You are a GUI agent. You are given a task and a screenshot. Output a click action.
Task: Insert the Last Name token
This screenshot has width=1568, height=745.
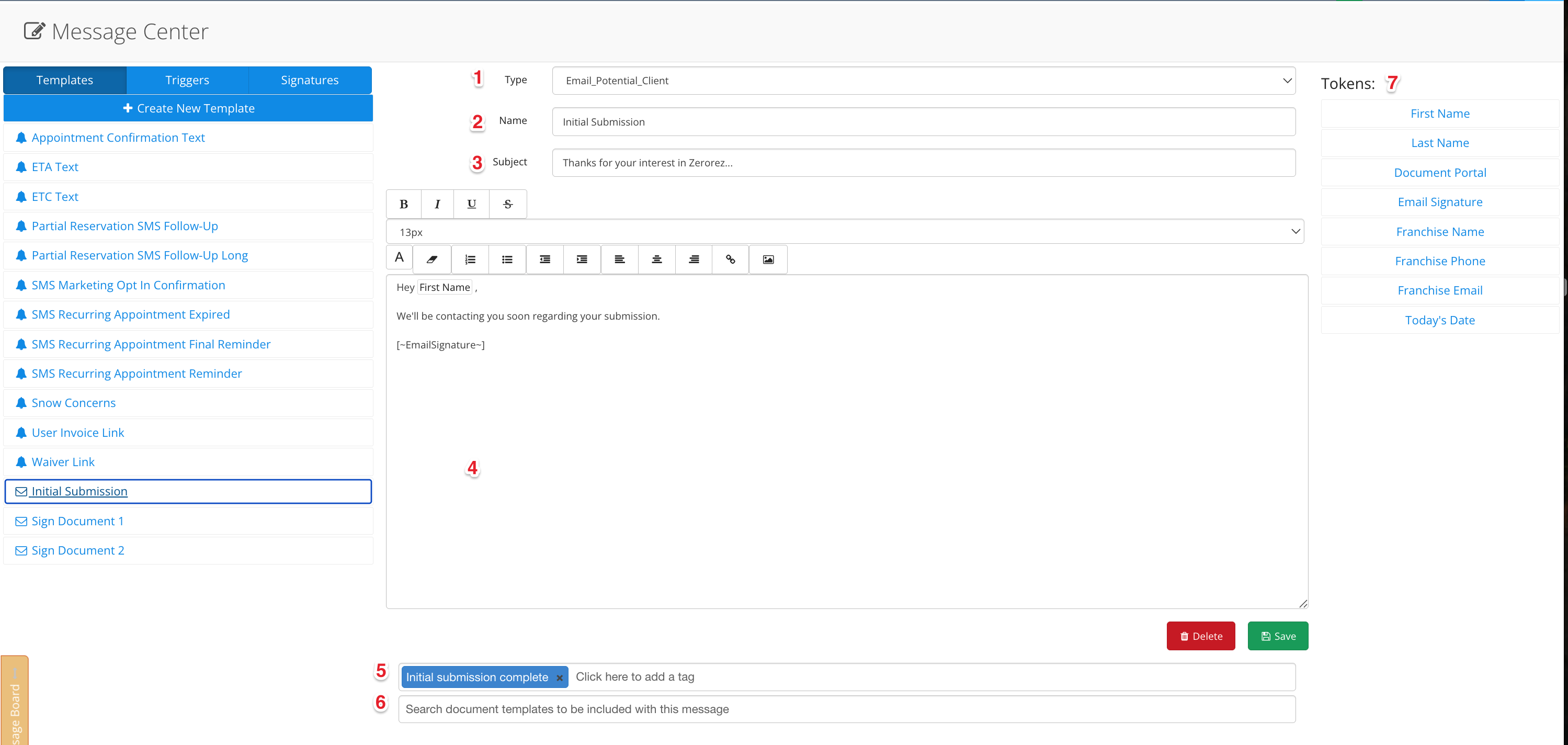point(1439,143)
